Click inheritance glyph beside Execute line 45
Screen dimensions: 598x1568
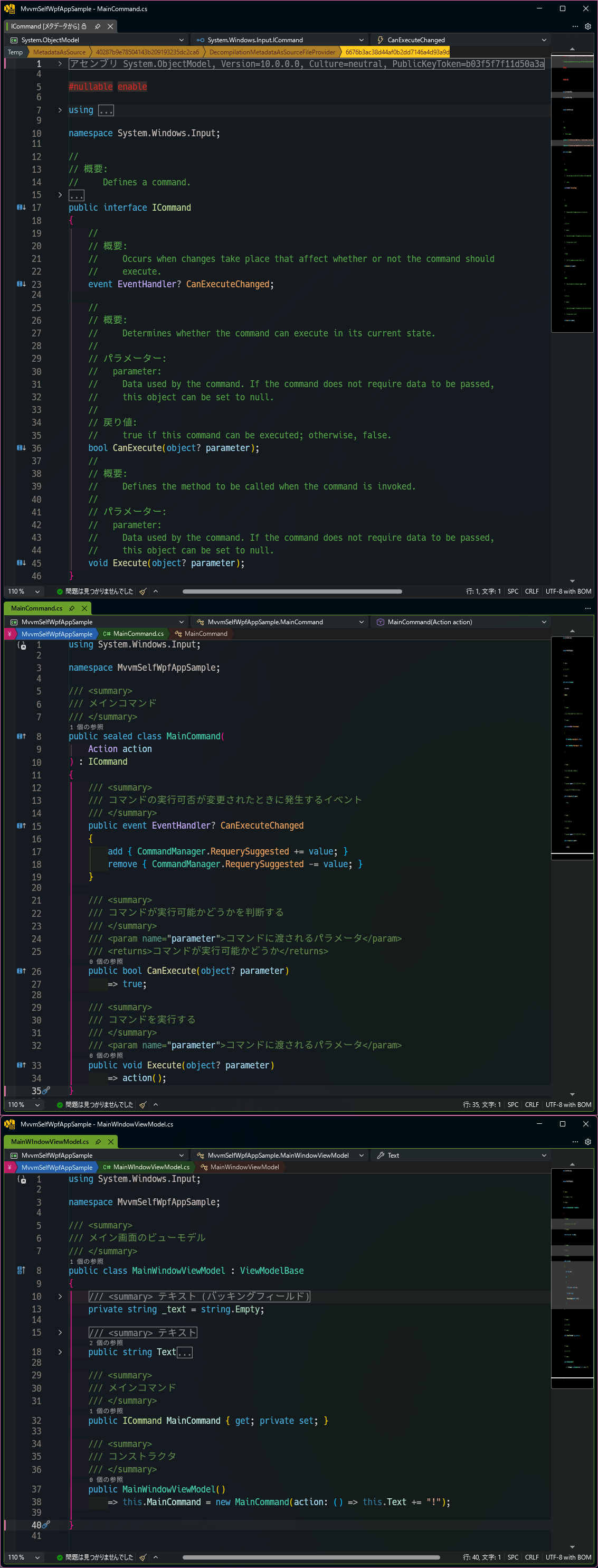pos(21,563)
